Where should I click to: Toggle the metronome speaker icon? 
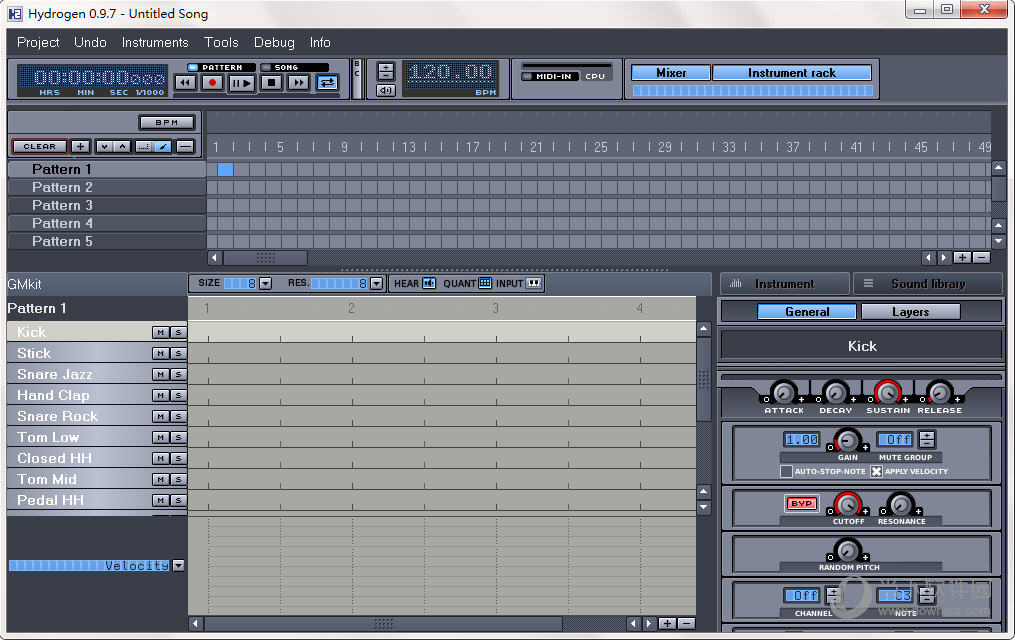click(x=386, y=90)
